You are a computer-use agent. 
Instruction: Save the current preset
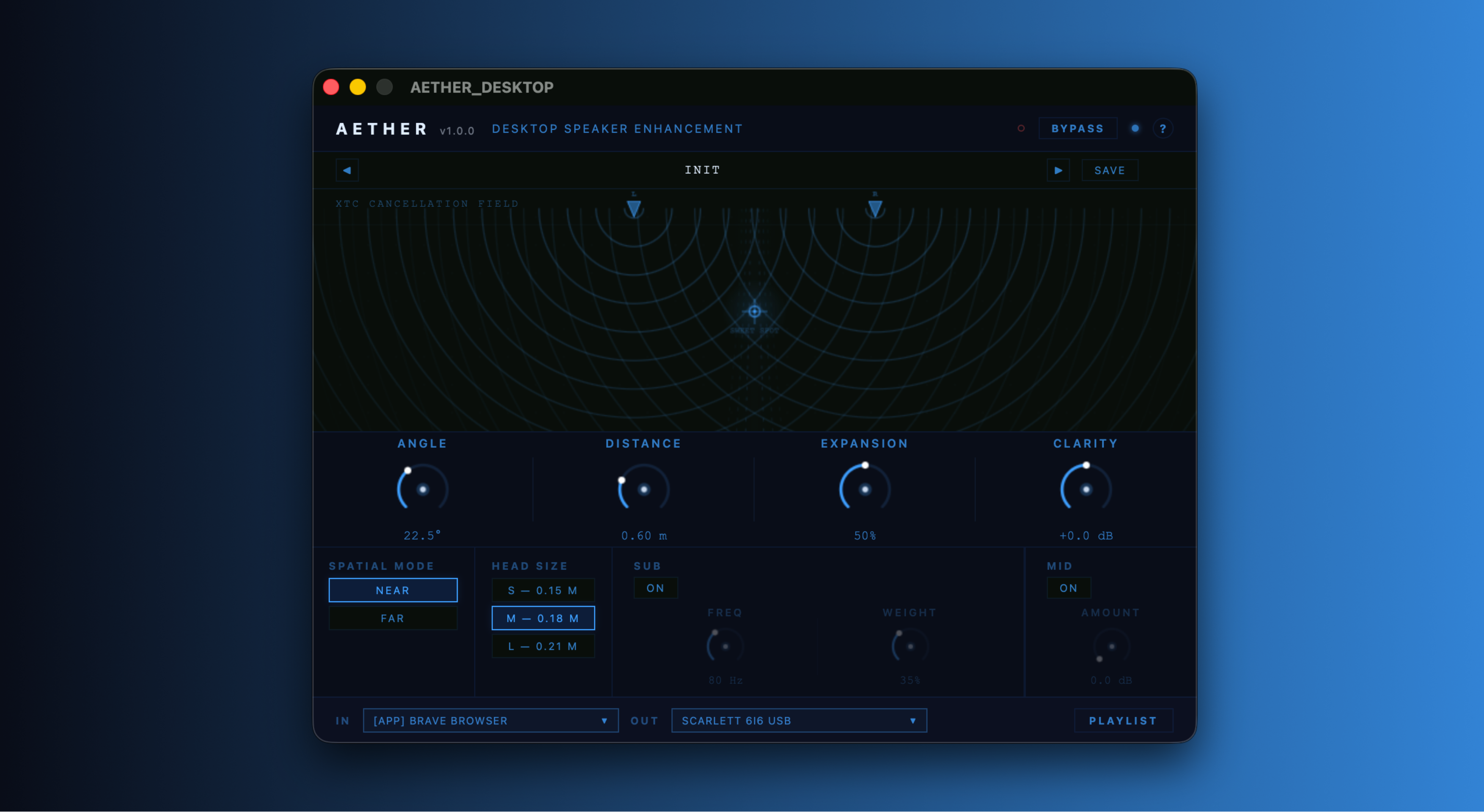1109,170
